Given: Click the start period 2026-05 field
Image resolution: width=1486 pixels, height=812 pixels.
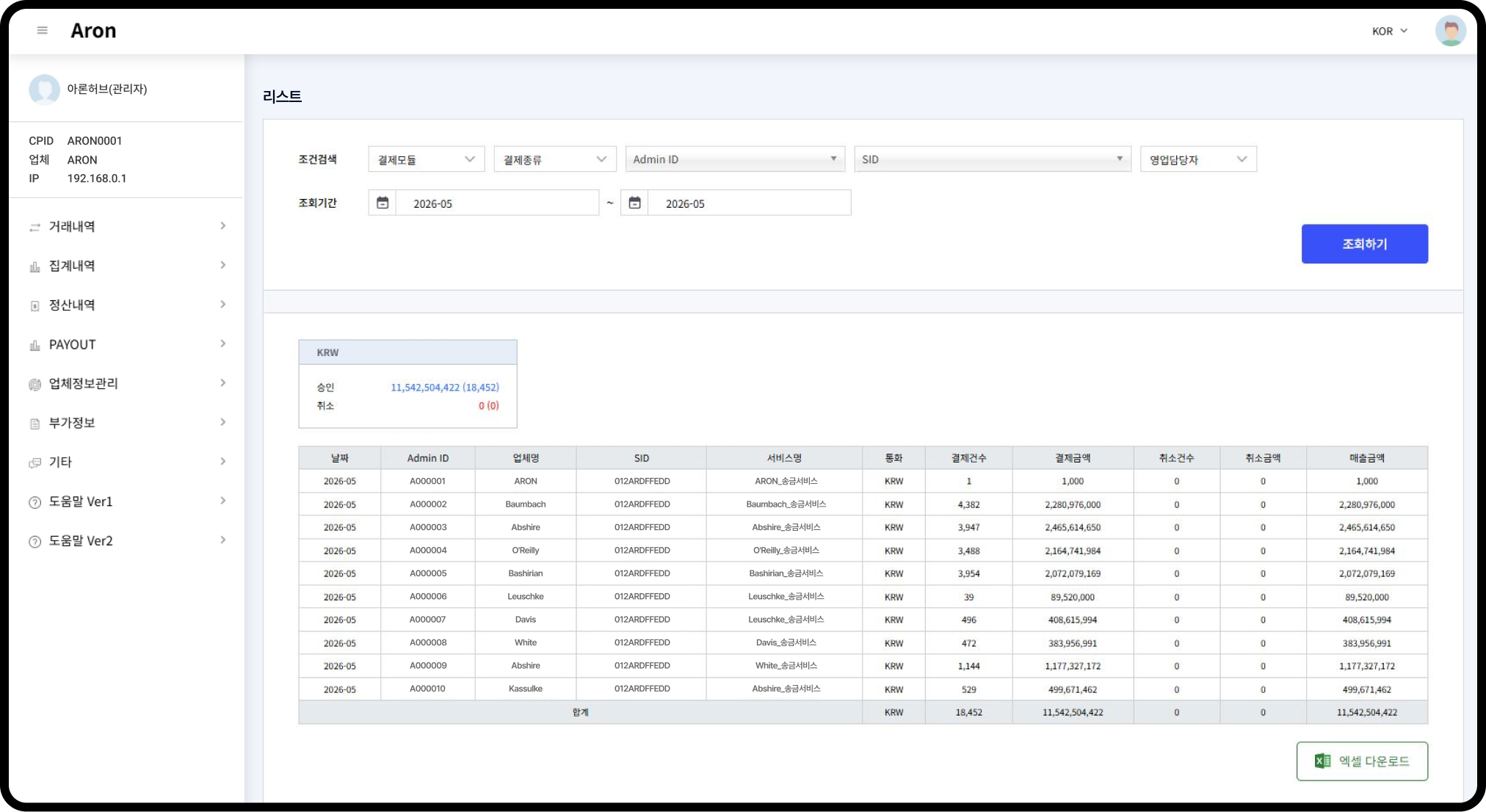Looking at the screenshot, I should point(497,203).
